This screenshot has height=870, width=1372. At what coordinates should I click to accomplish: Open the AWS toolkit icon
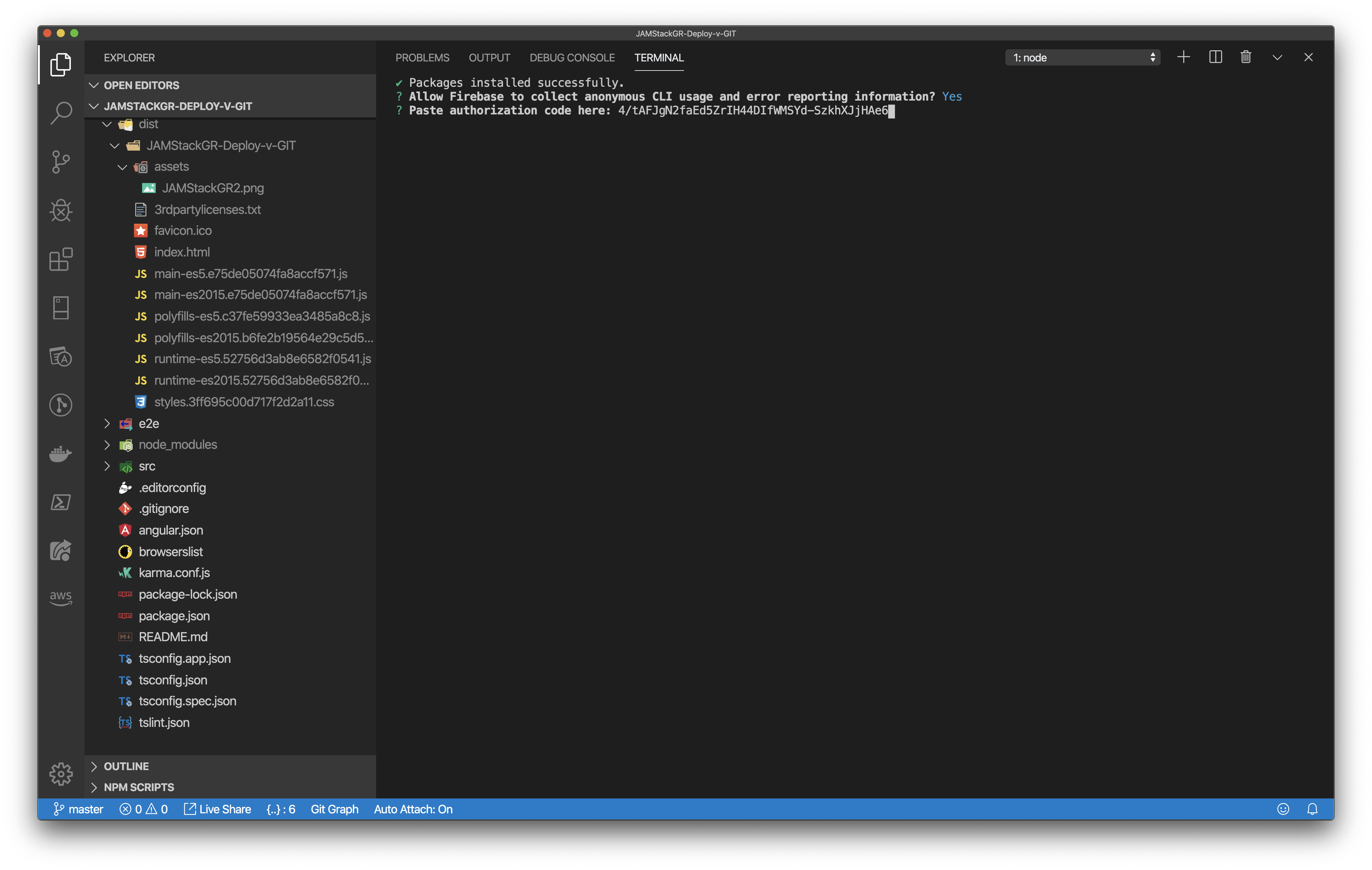[60, 598]
